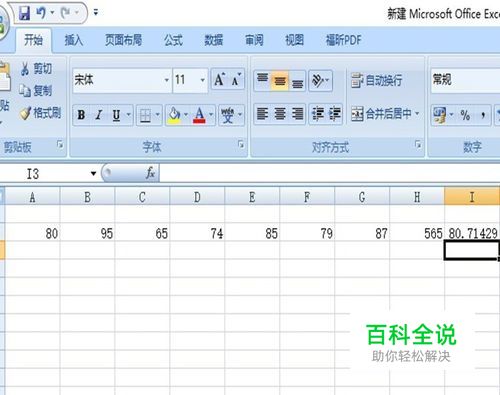Click the fx insert function icon

tap(150, 173)
